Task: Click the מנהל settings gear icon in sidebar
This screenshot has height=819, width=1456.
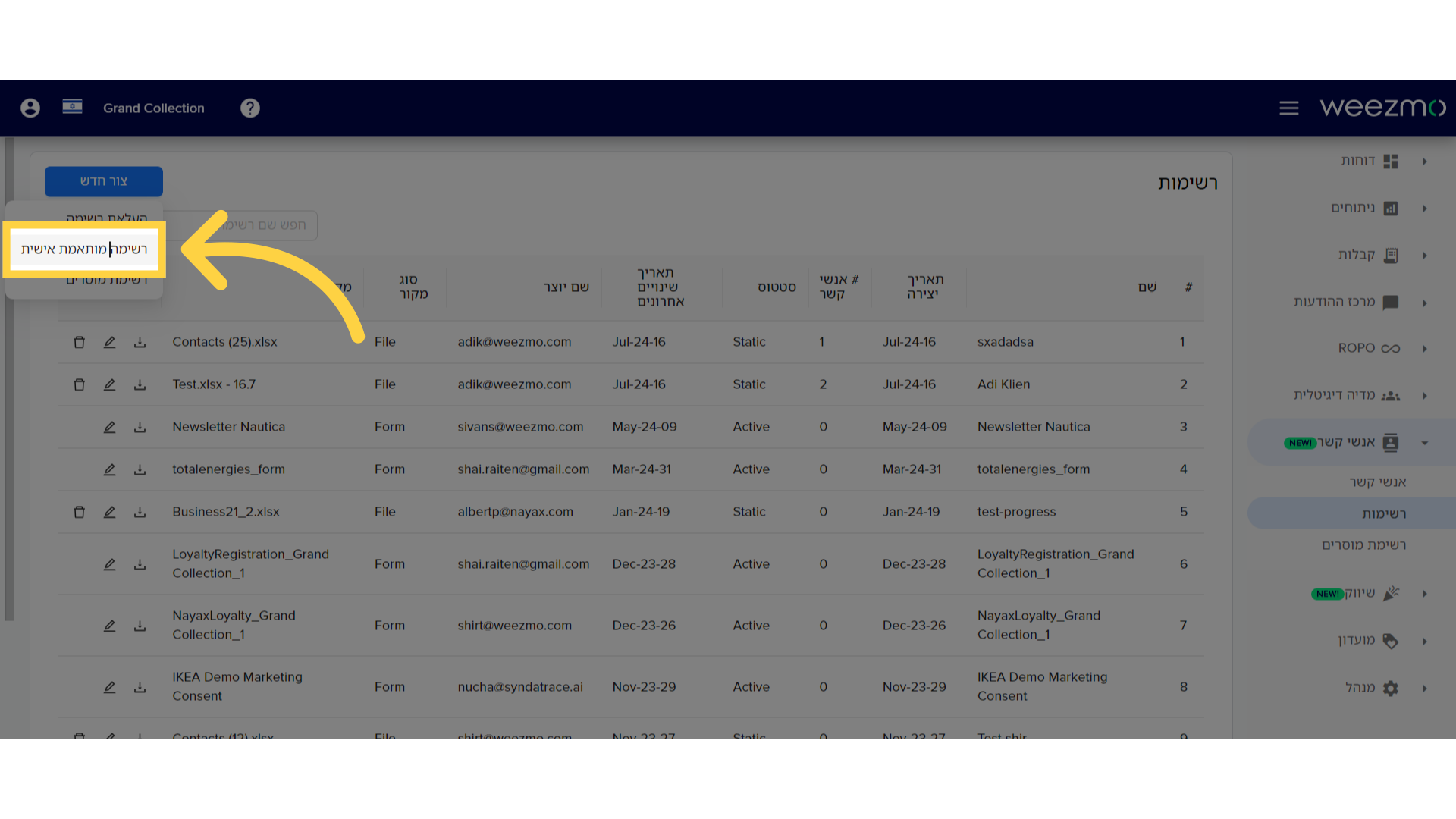Action: [1390, 686]
